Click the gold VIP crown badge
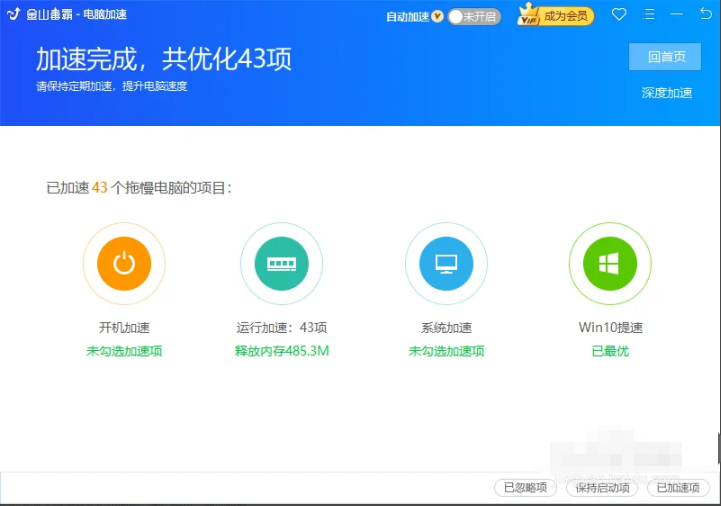 coord(529,15)
